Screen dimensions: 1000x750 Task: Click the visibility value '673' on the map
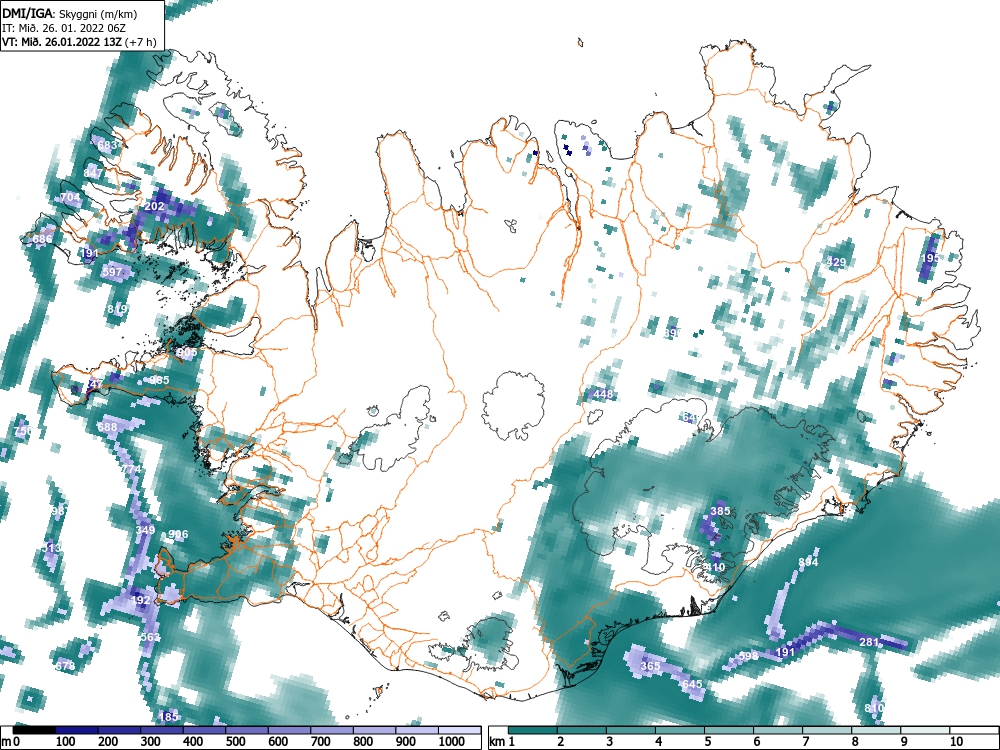(65, 666)
